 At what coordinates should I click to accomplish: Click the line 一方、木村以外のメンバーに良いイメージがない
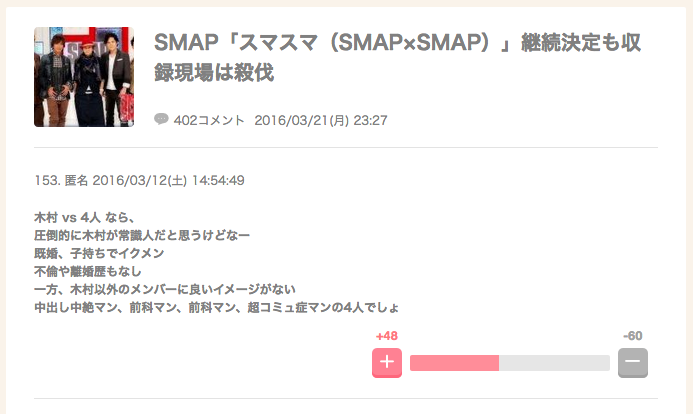pyautogui.click(x=165, y=289)
